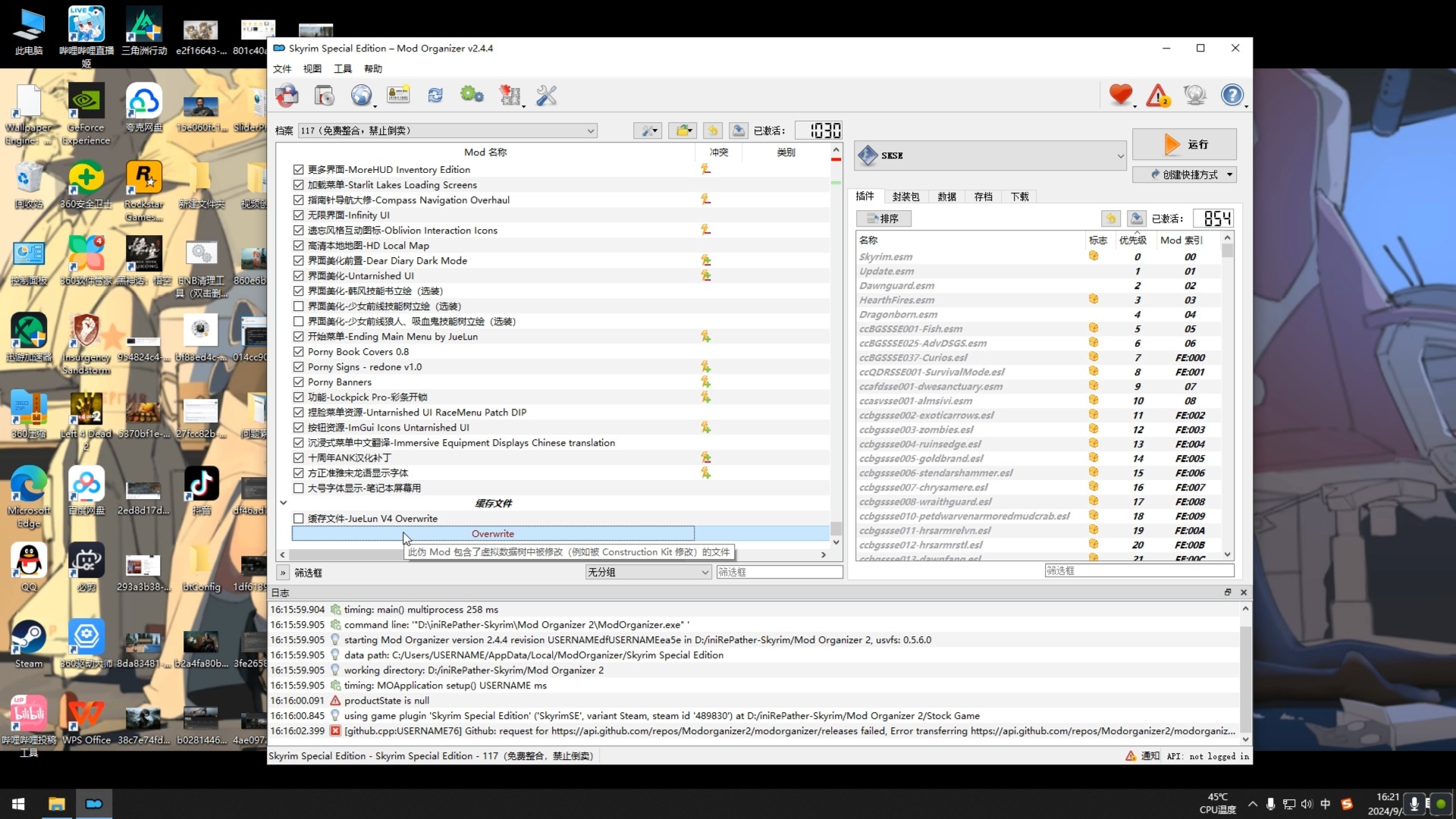Image resolution: width=1456 pixels, height=819 pixels.
Task: Expand the 创建快捷方式 dropdown arrow
Action: [x=1229, y=174]
